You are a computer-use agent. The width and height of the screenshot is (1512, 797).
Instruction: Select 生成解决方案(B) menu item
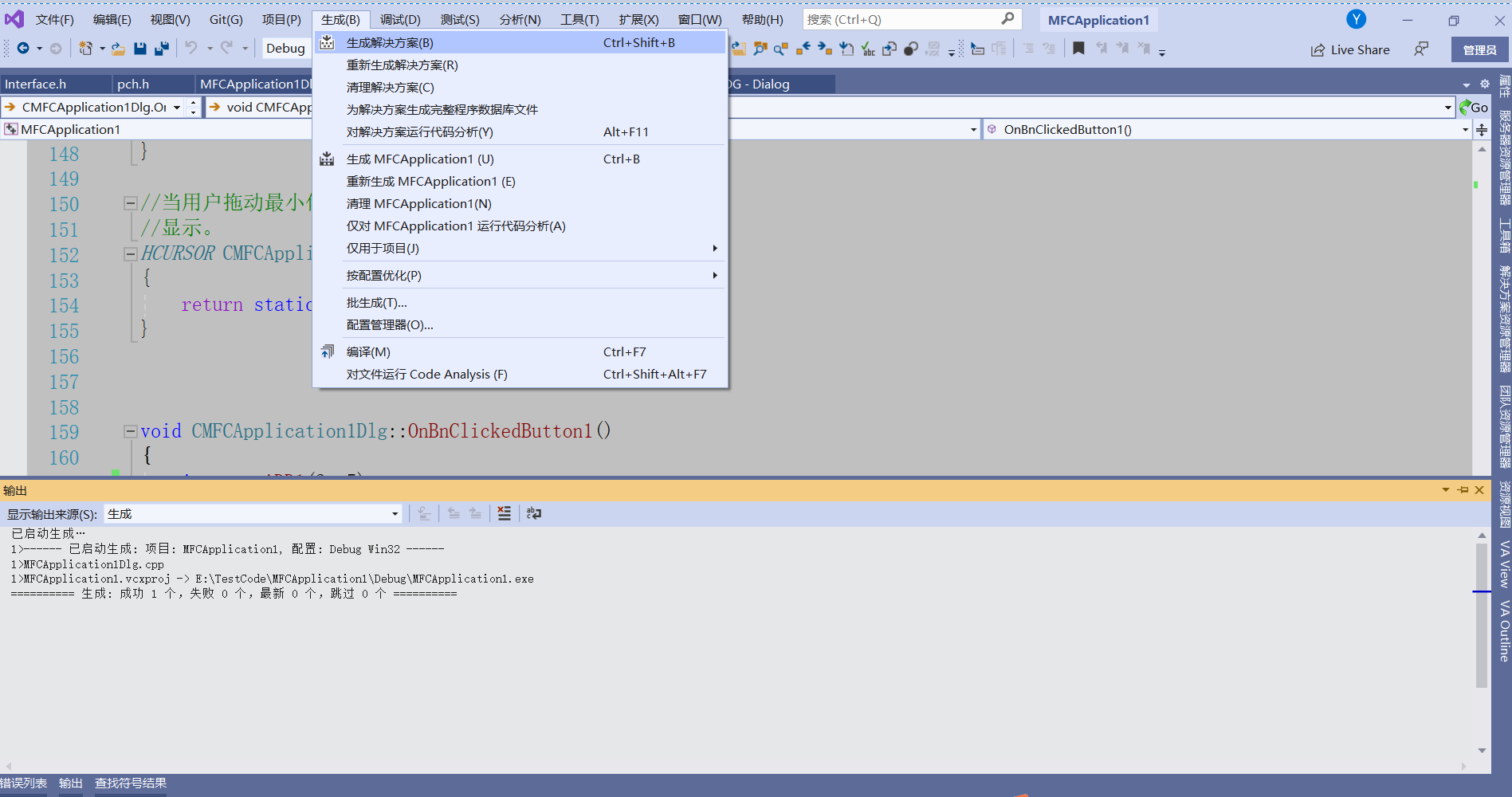(520, 43)
